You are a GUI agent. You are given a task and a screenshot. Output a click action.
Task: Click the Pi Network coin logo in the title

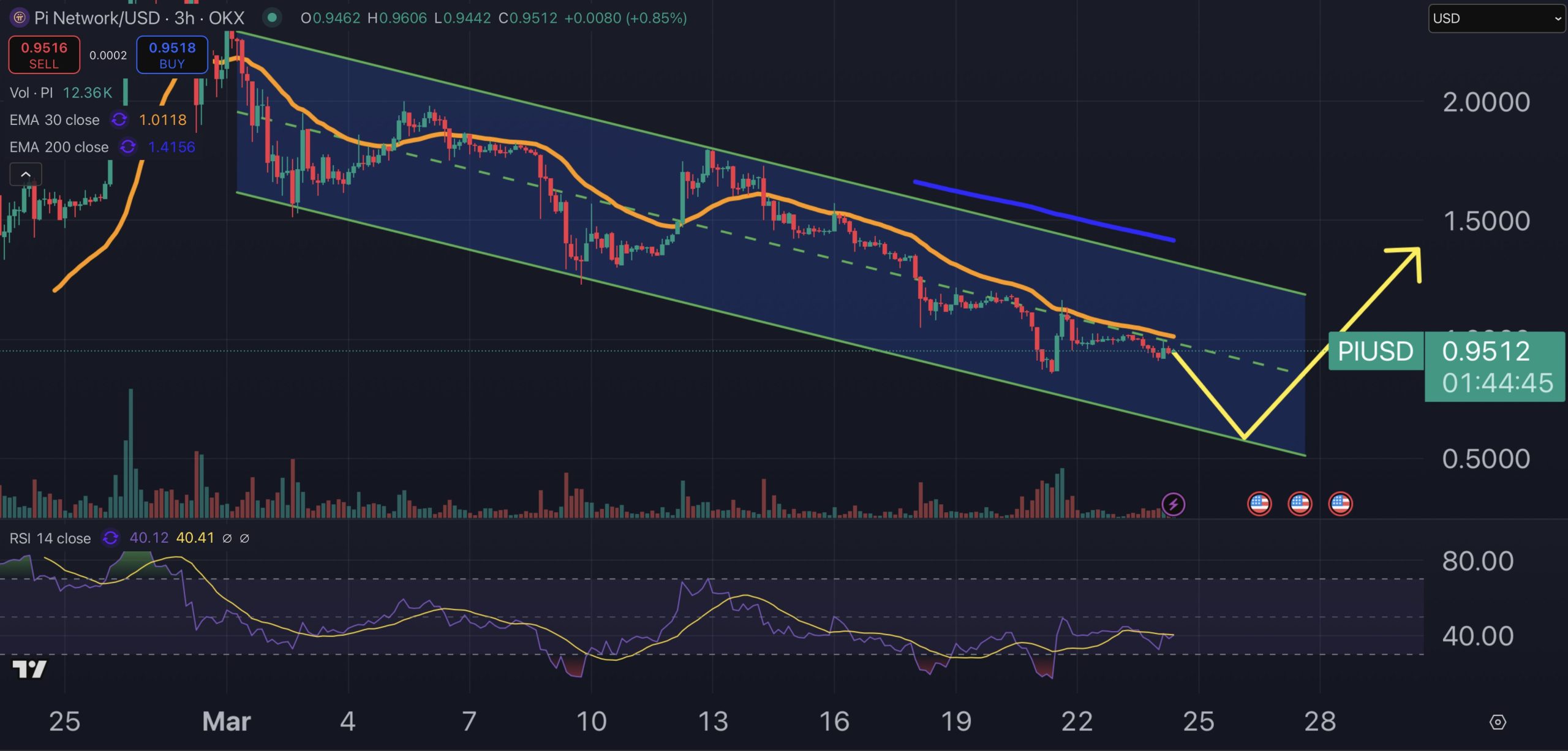[19, 18]
